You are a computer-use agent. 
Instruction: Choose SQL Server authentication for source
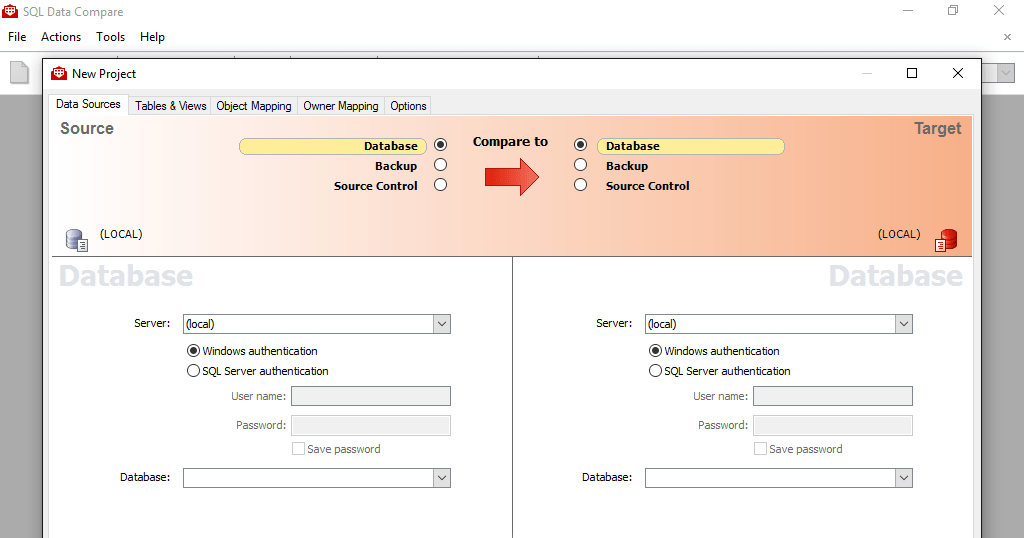tap(194, 371)
